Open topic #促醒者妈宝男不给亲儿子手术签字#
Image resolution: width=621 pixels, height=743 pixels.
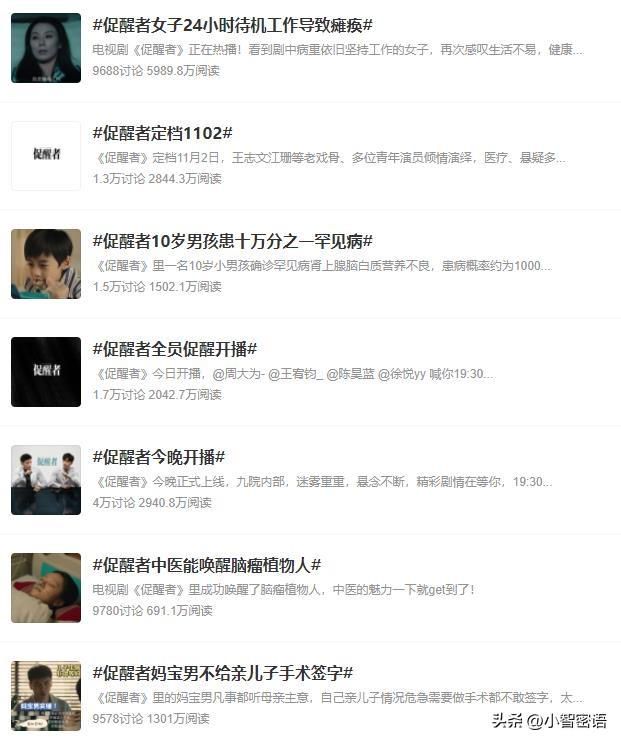point(223,673)
